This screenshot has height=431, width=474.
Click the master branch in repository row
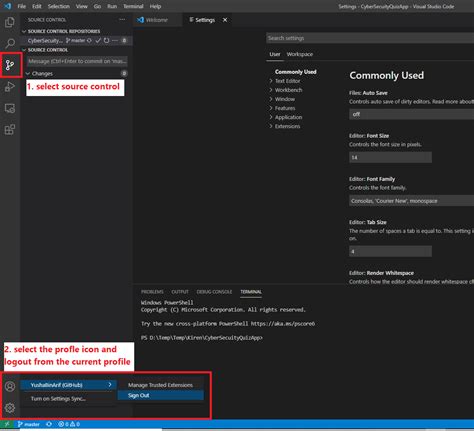[x=75, y=41]
